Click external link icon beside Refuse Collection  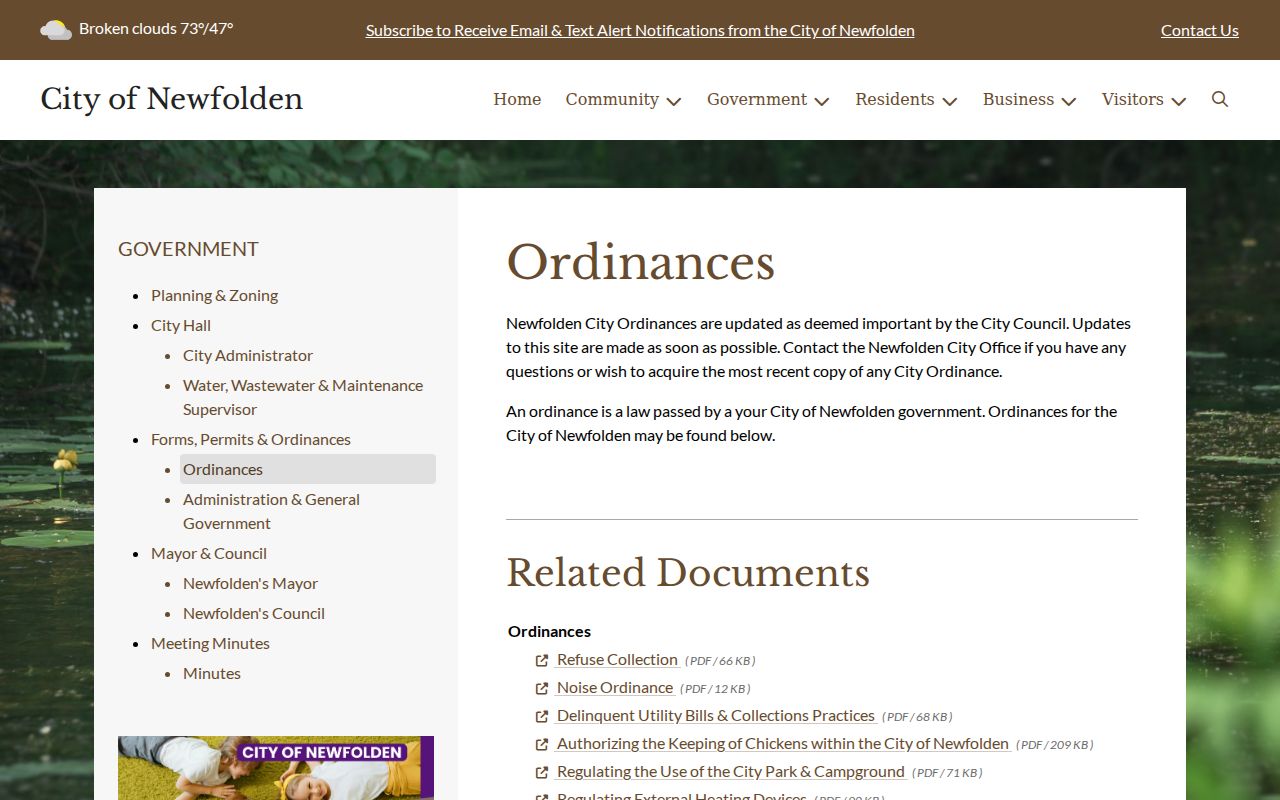point(542,660)
